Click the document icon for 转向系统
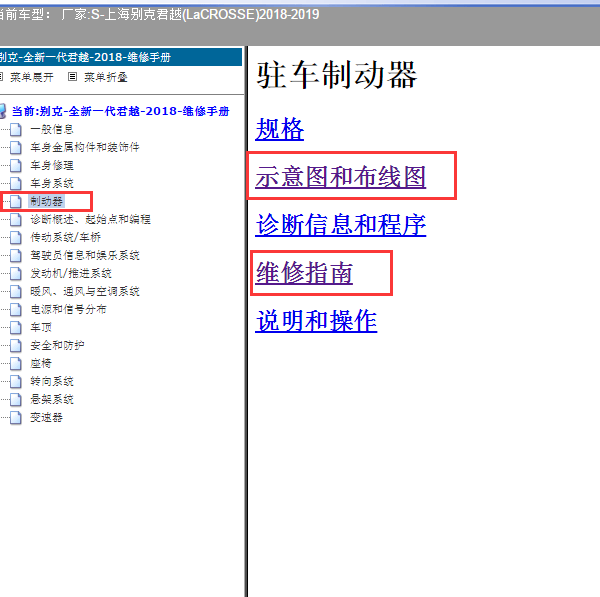Viewport: 600px width, 597px height. 16,381
